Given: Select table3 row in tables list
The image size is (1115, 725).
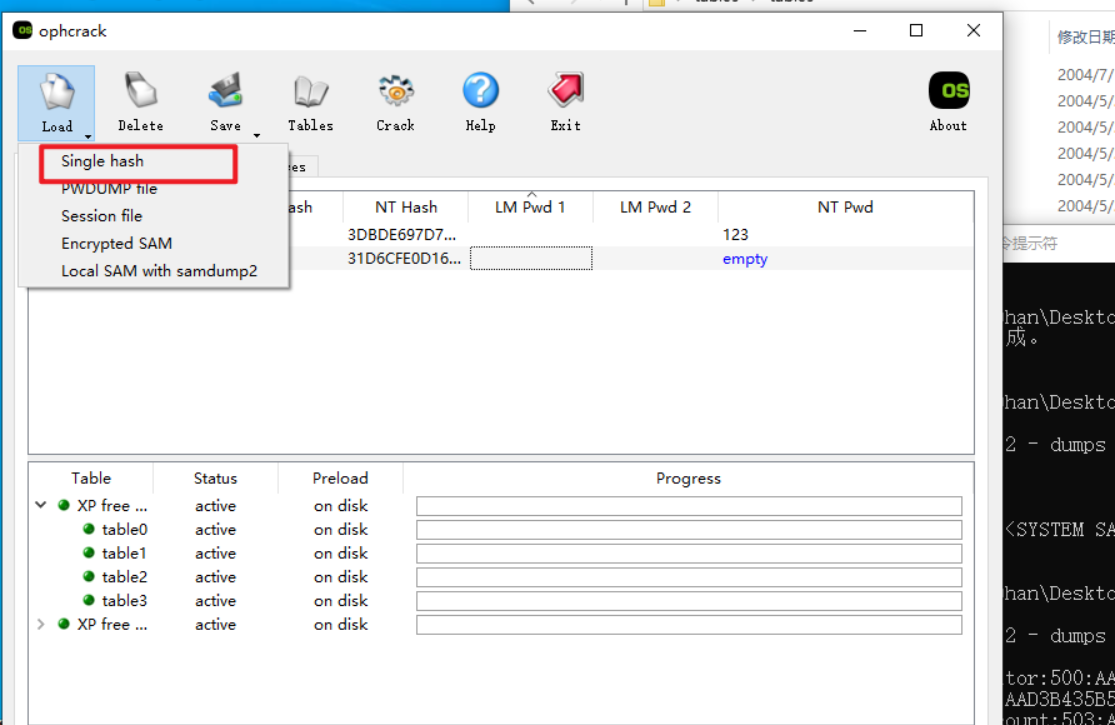Looking at the screenshot, I should coord(124,601).
